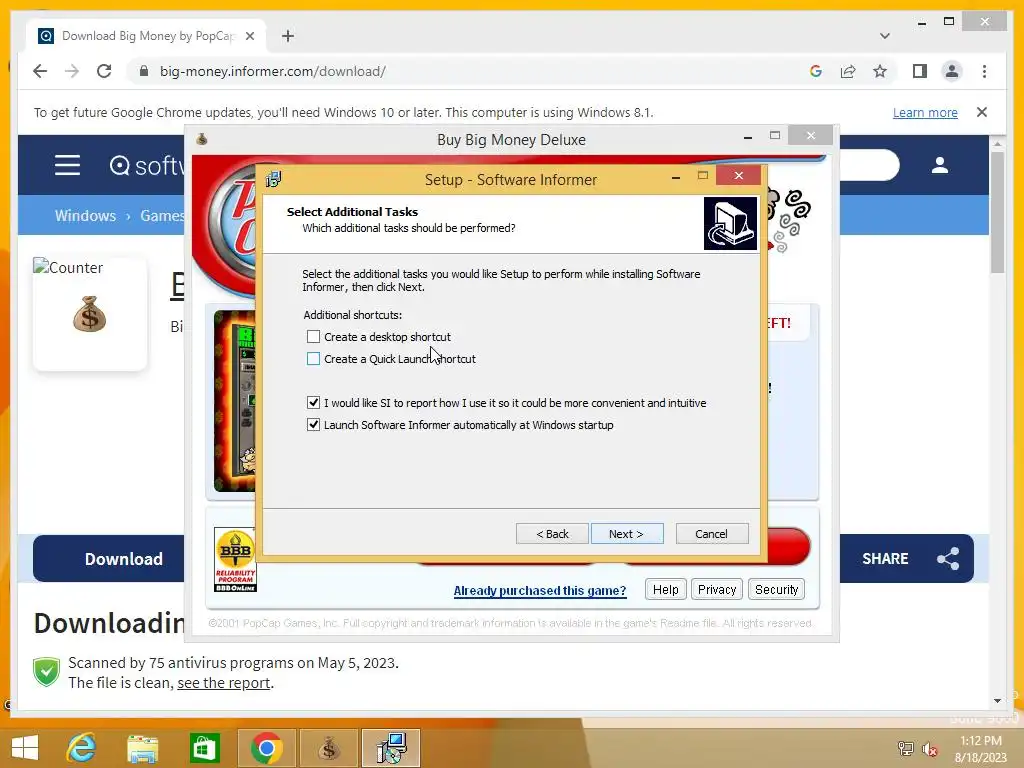Click the Buy Big Money Deluxe title bar icon
1024x768 pixels.
[x=202, y=139]
